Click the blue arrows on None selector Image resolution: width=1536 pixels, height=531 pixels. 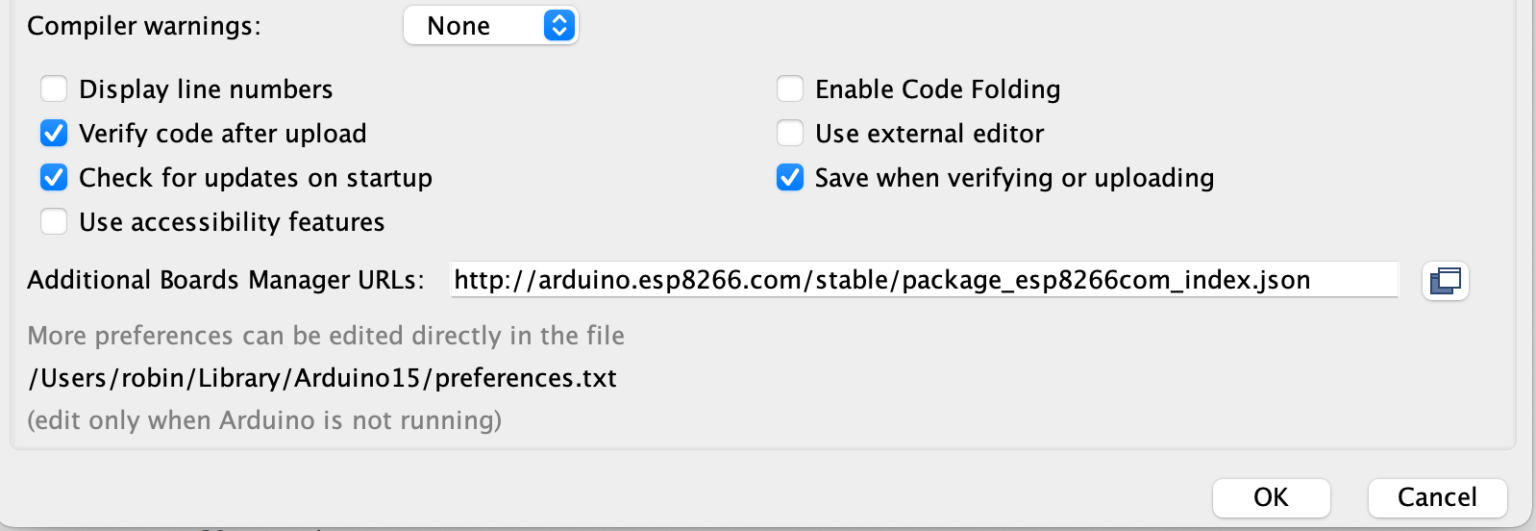(558, 26)
